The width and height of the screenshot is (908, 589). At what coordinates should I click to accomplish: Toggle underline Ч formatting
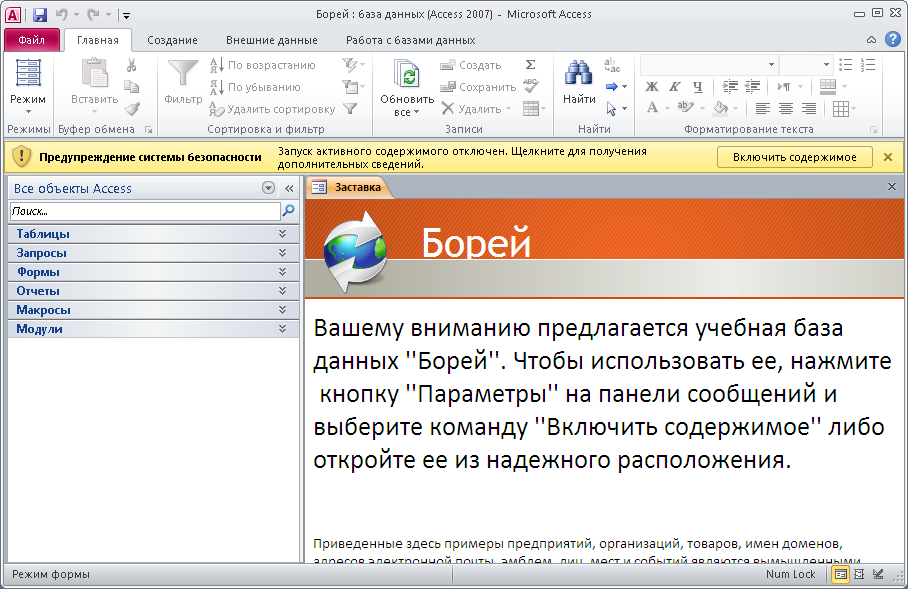(x=698, y=87)
